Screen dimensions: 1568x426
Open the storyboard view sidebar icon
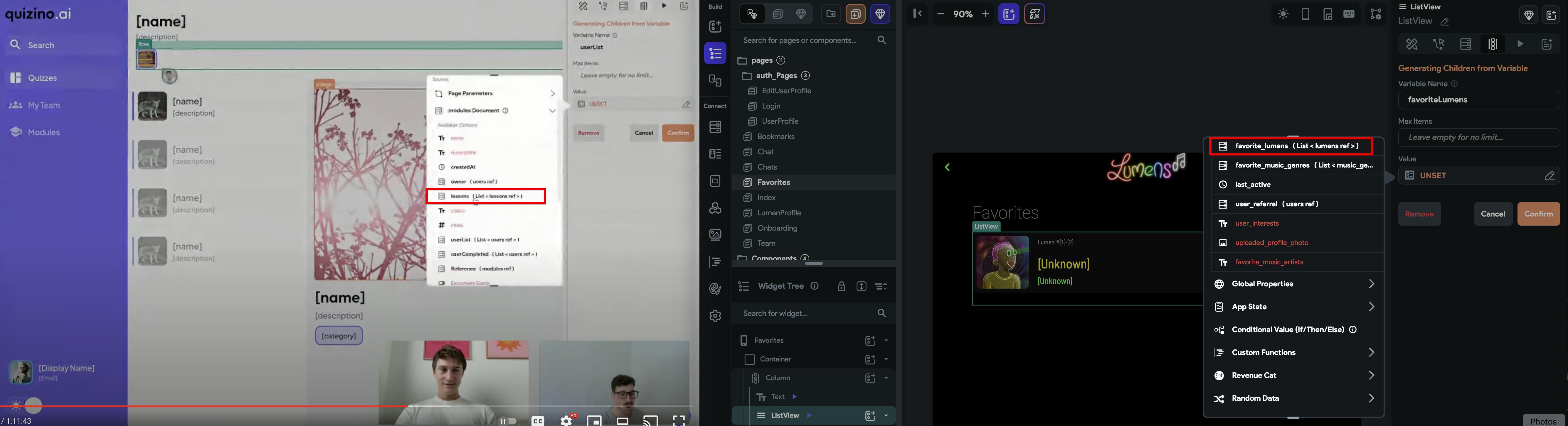click(x=715, y=80)
